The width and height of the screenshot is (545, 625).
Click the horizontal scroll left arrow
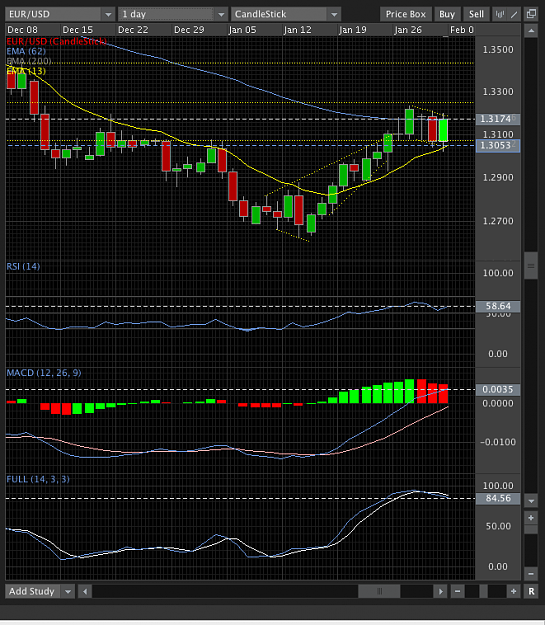click(85, 591)
